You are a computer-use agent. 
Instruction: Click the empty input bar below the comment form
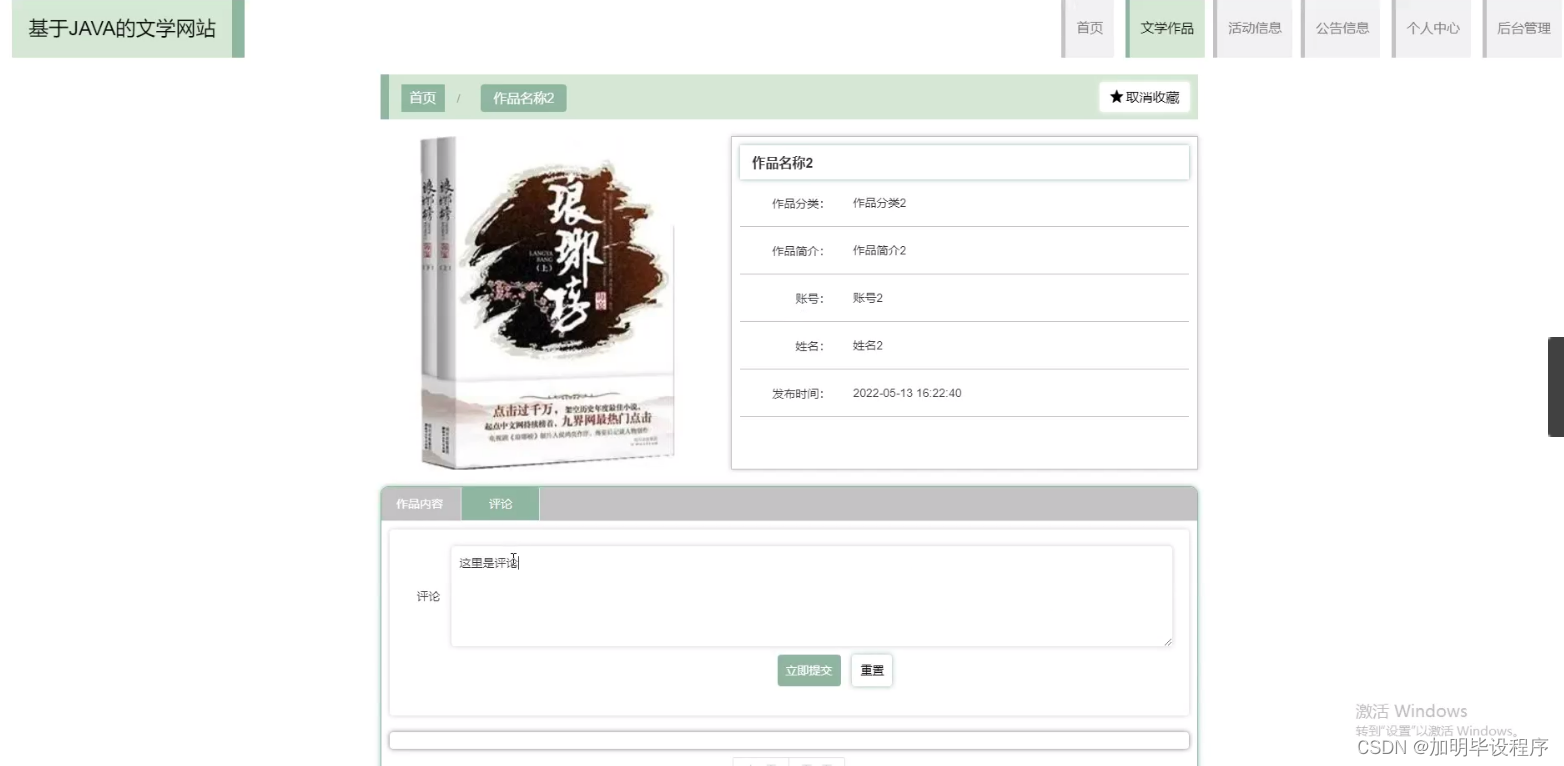click(789, 739)
